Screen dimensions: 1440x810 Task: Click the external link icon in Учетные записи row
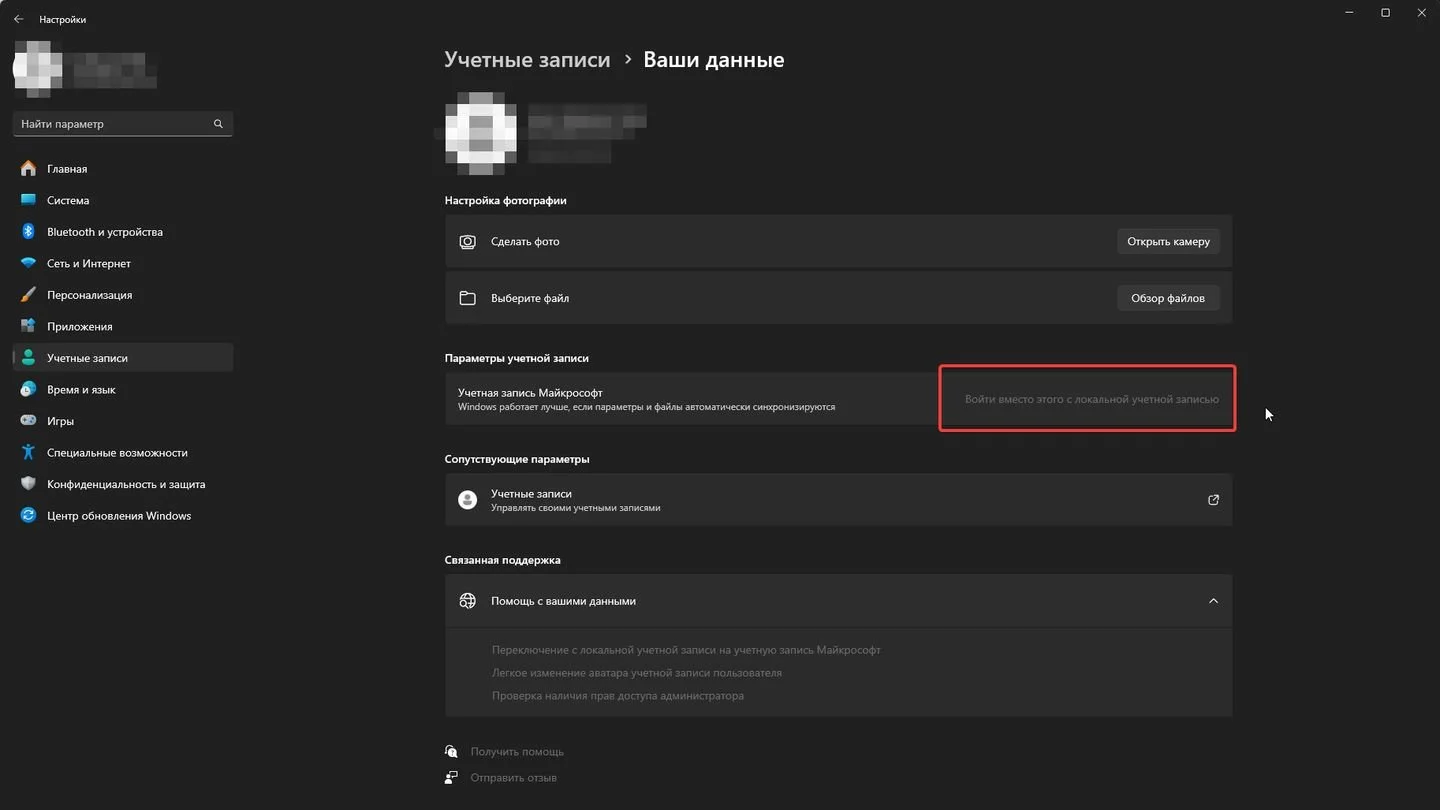(x=1213, y=500)
